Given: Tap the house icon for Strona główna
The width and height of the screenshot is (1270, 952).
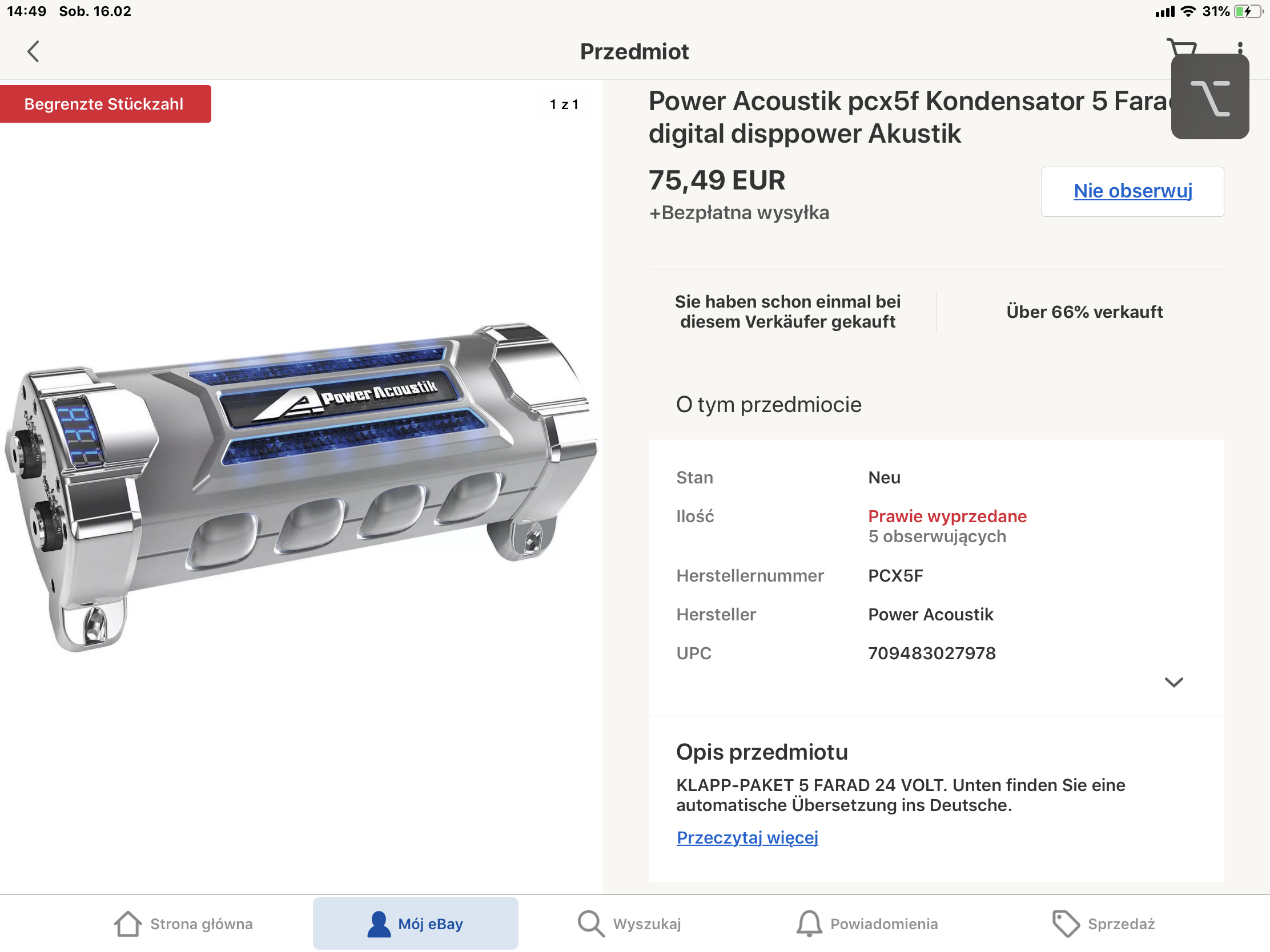Looking at the screenshot, I should tap(127, 923).
